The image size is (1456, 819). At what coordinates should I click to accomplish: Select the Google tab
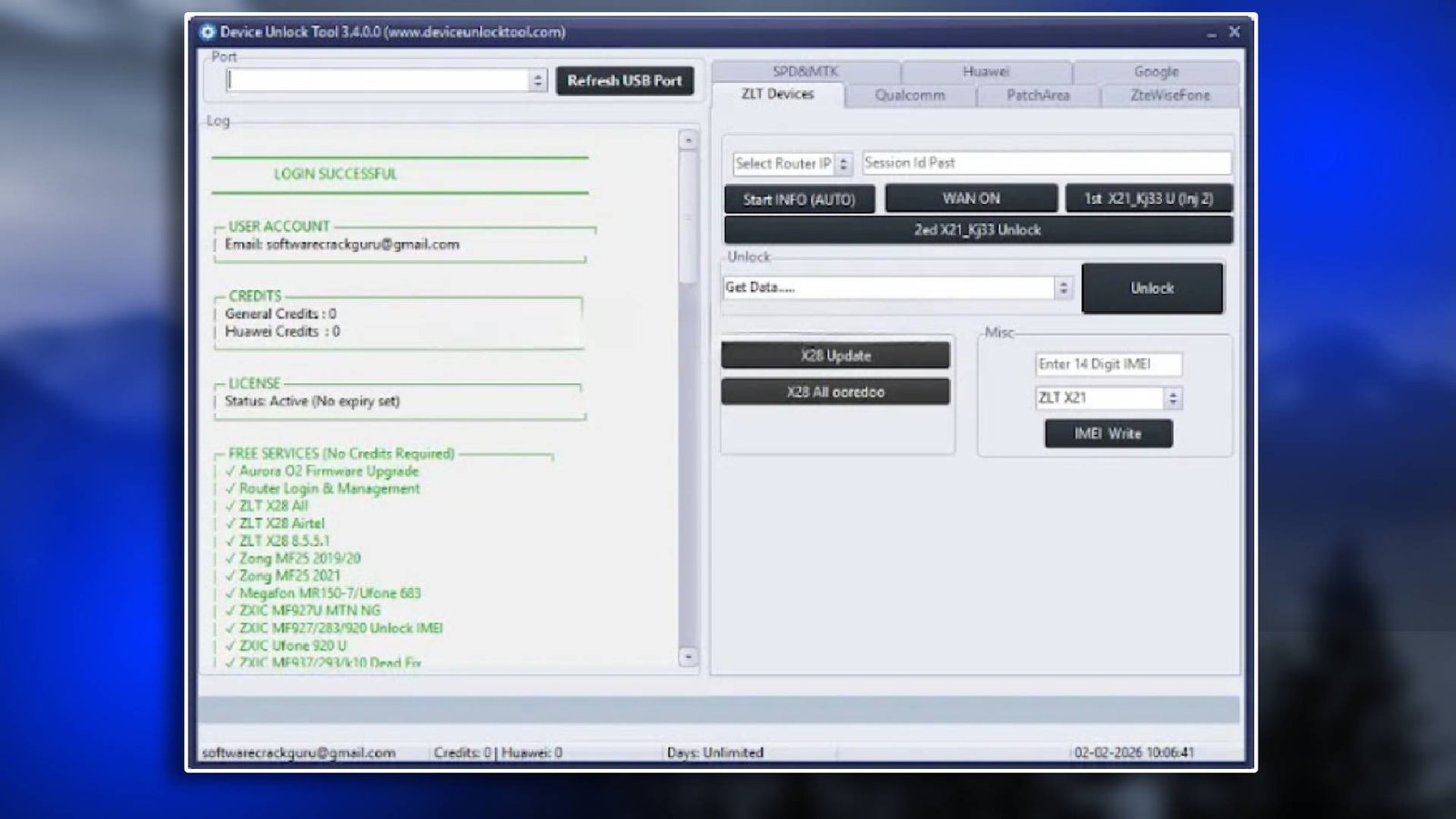coord(1157,72)
